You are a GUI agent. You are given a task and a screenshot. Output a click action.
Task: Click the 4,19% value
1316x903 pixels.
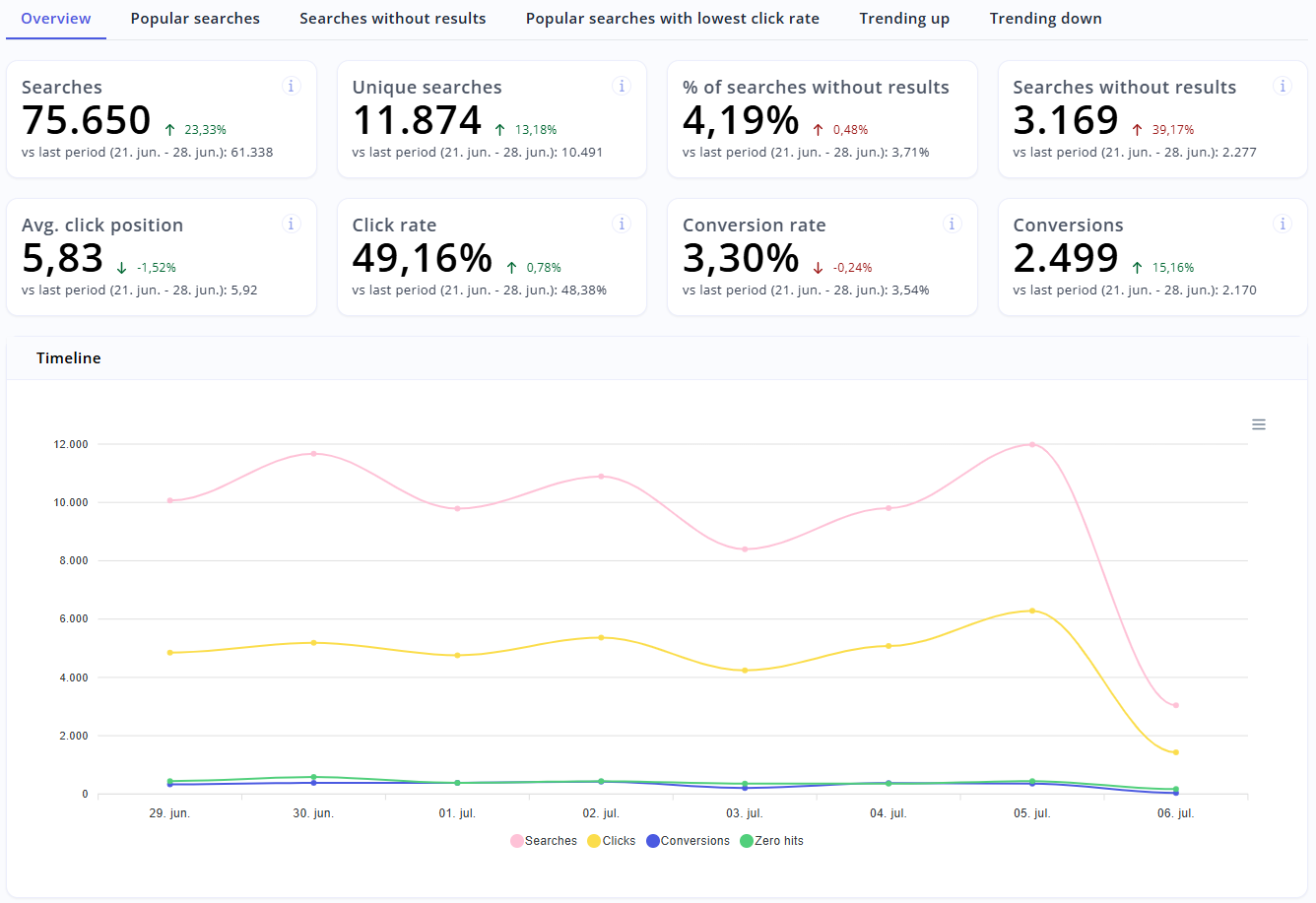point(741,120)
